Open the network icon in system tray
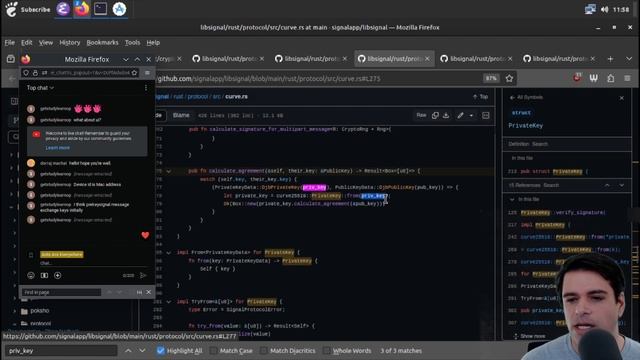The height and width of the screenshot is (360, 640). point(590,9)
